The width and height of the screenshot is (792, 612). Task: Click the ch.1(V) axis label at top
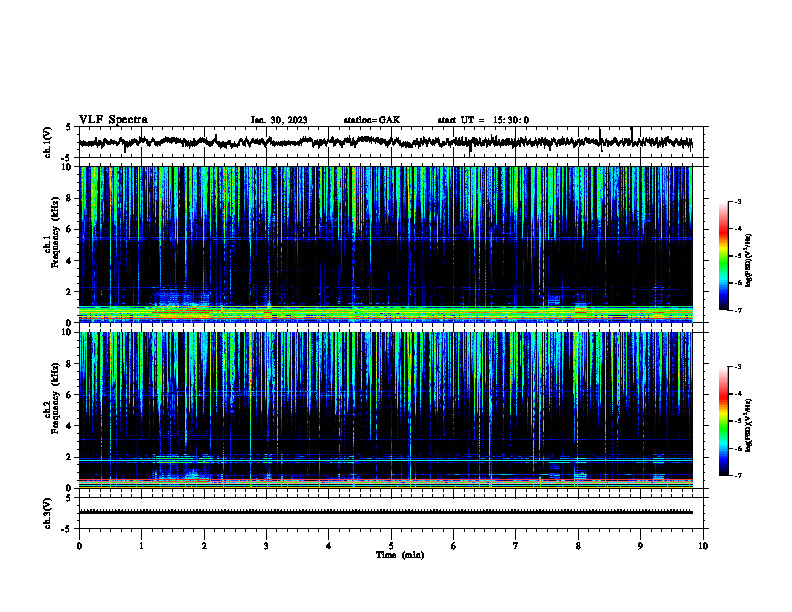click(47, 142)
